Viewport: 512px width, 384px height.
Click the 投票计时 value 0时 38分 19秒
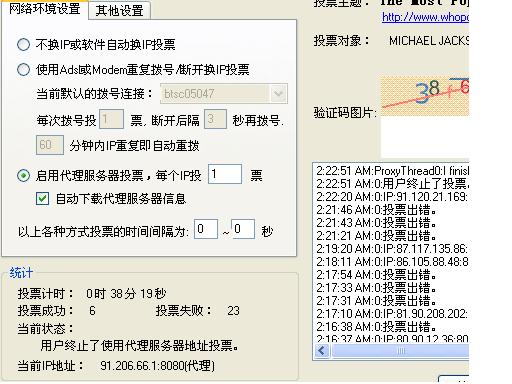click(126, 294)
